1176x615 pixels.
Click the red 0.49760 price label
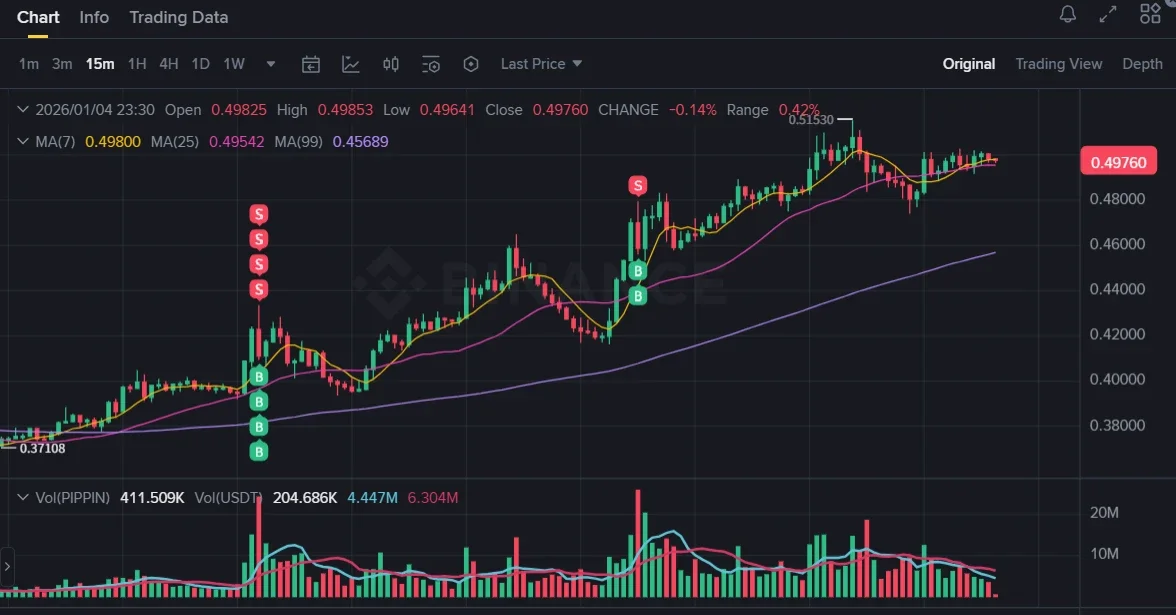(1119, 162)
